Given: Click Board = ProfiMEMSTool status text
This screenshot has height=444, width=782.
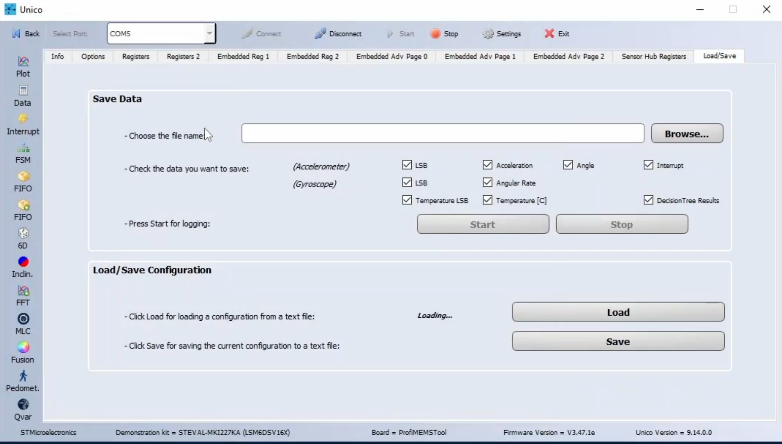Looking at the screenshot, I should tap(409, 433).
